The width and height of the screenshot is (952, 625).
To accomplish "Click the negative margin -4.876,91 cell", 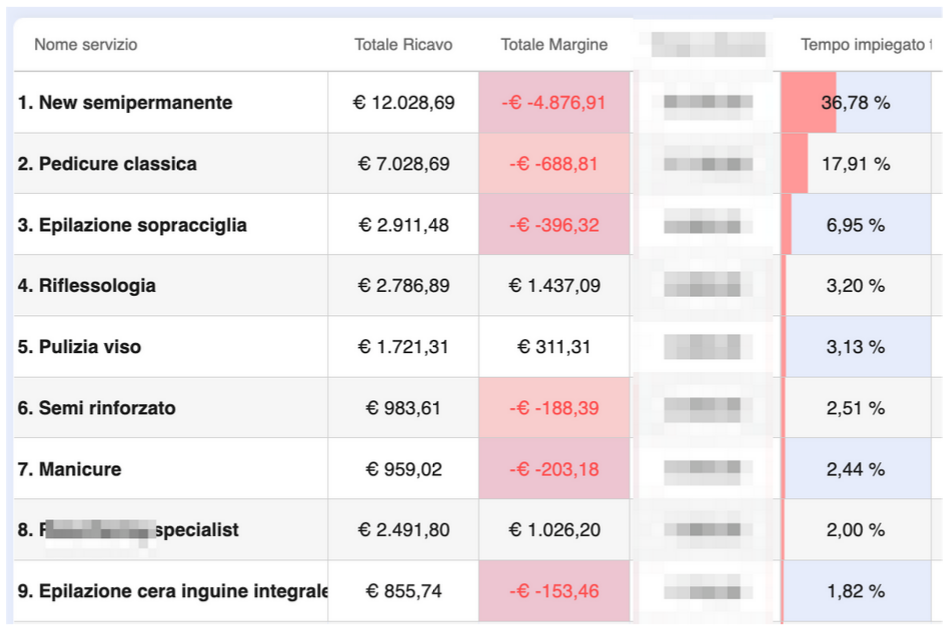I will coord(554,103).
